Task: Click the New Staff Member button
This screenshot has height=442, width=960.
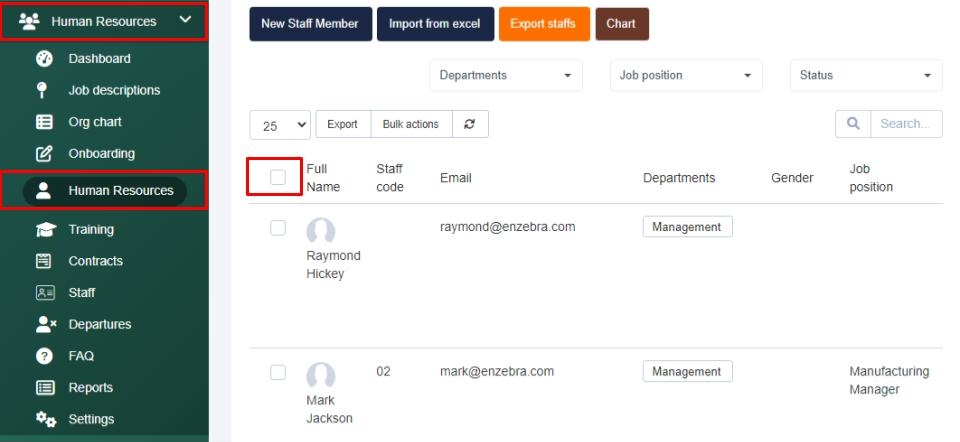Action: [309, 24]
